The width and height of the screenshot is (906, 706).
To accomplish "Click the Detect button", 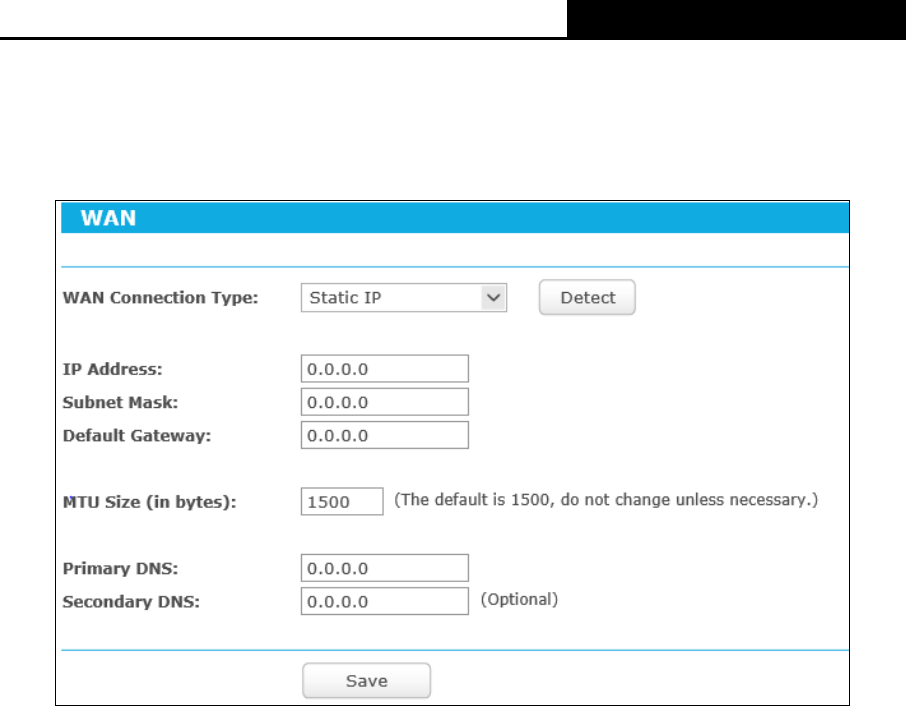I will click(x=587, y=298).
